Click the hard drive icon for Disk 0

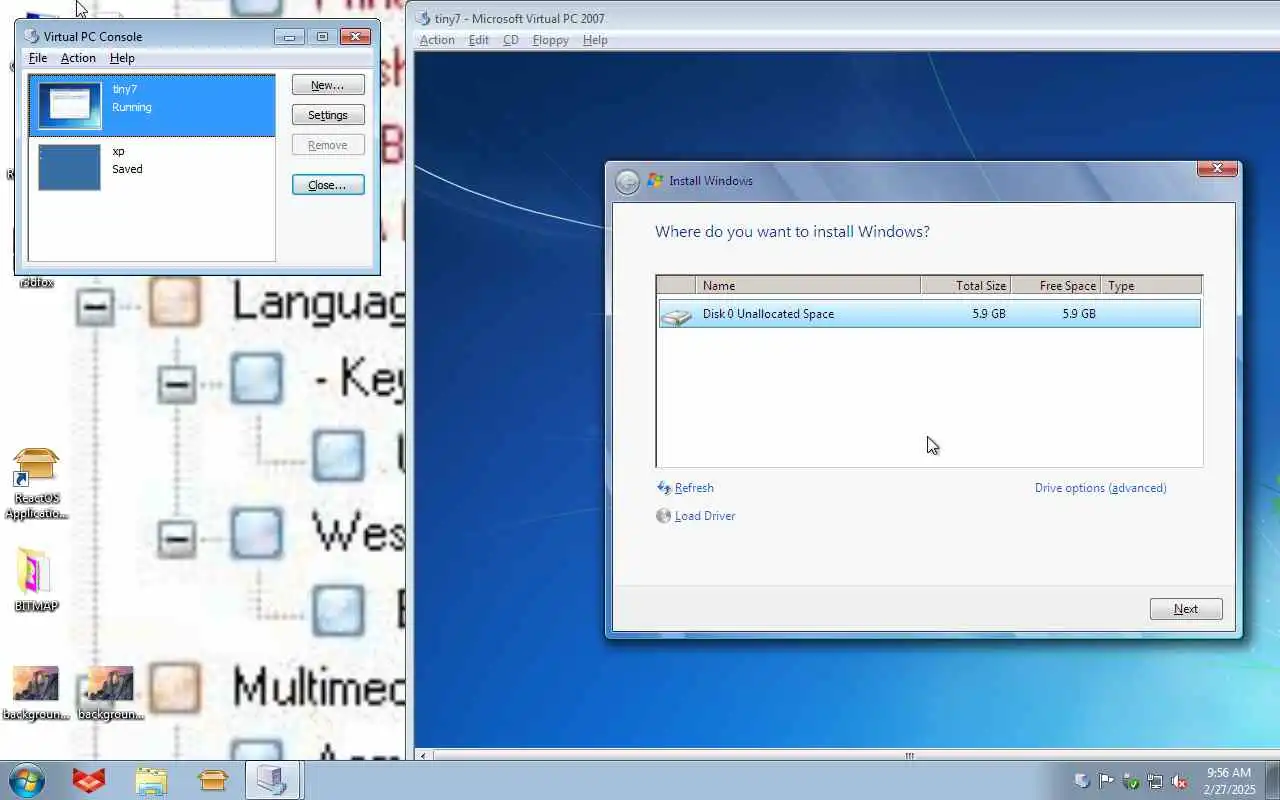pyautogui.click(x=676, y=315)
